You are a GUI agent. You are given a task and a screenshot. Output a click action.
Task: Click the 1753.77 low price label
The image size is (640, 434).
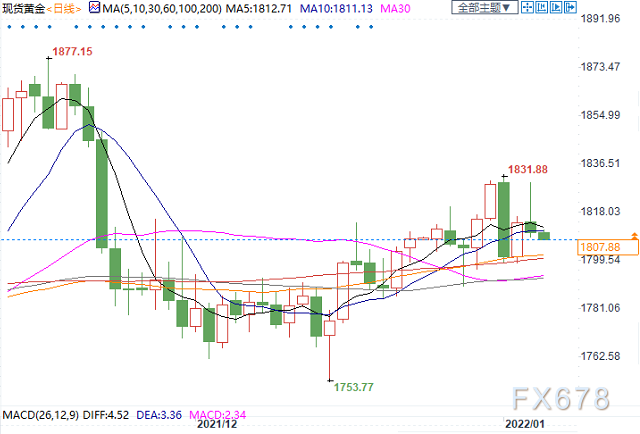(x=353, y=387)
